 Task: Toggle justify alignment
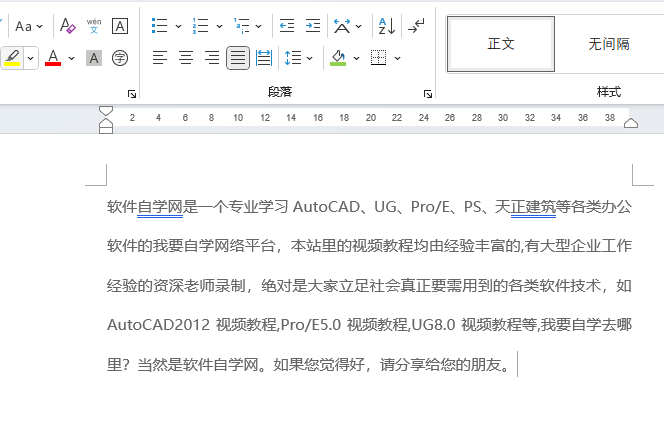(x=238, y=58)
